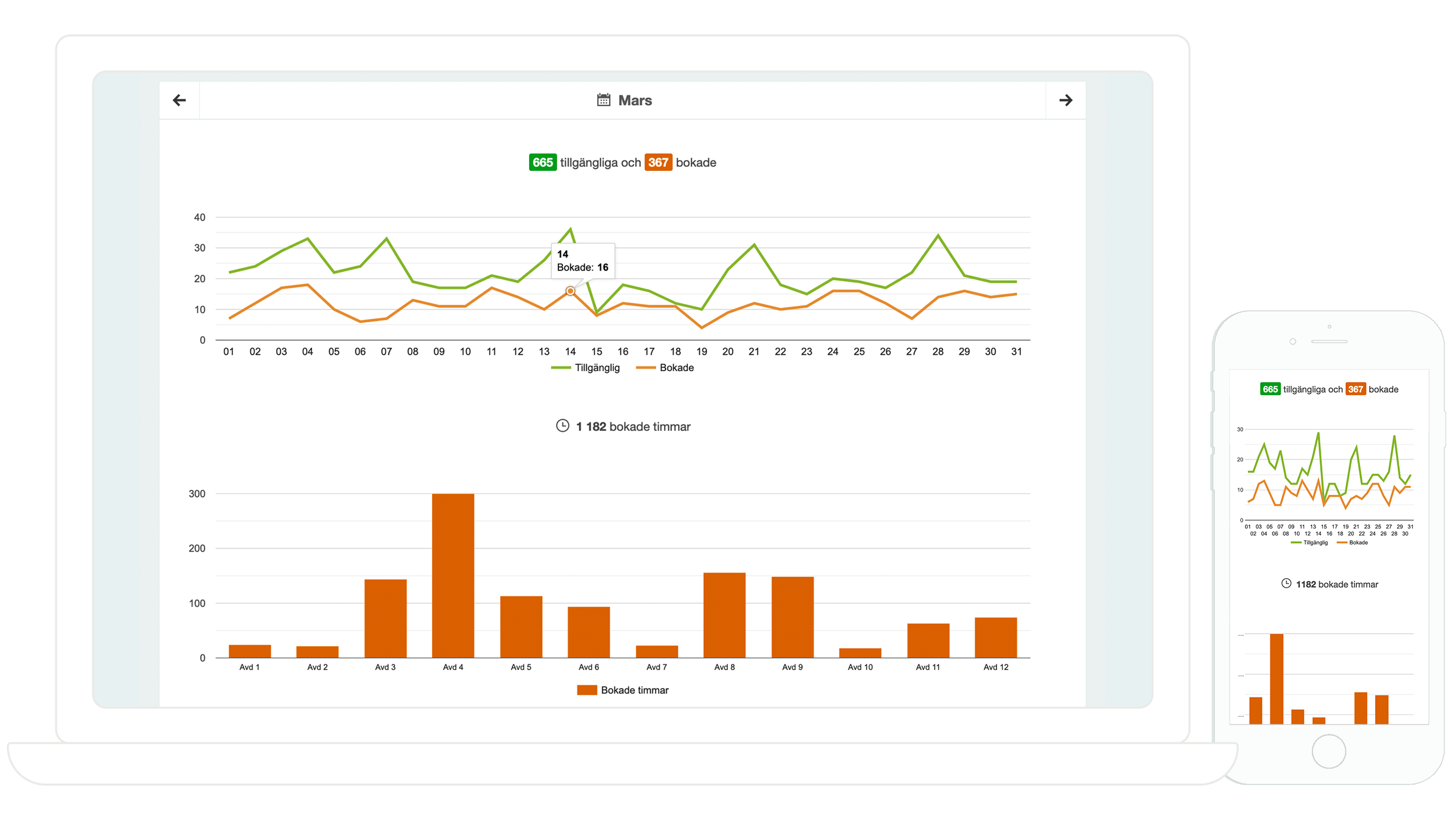
Task: Click day label '28' on laptop line chart axis
Action: coord(938,352)
